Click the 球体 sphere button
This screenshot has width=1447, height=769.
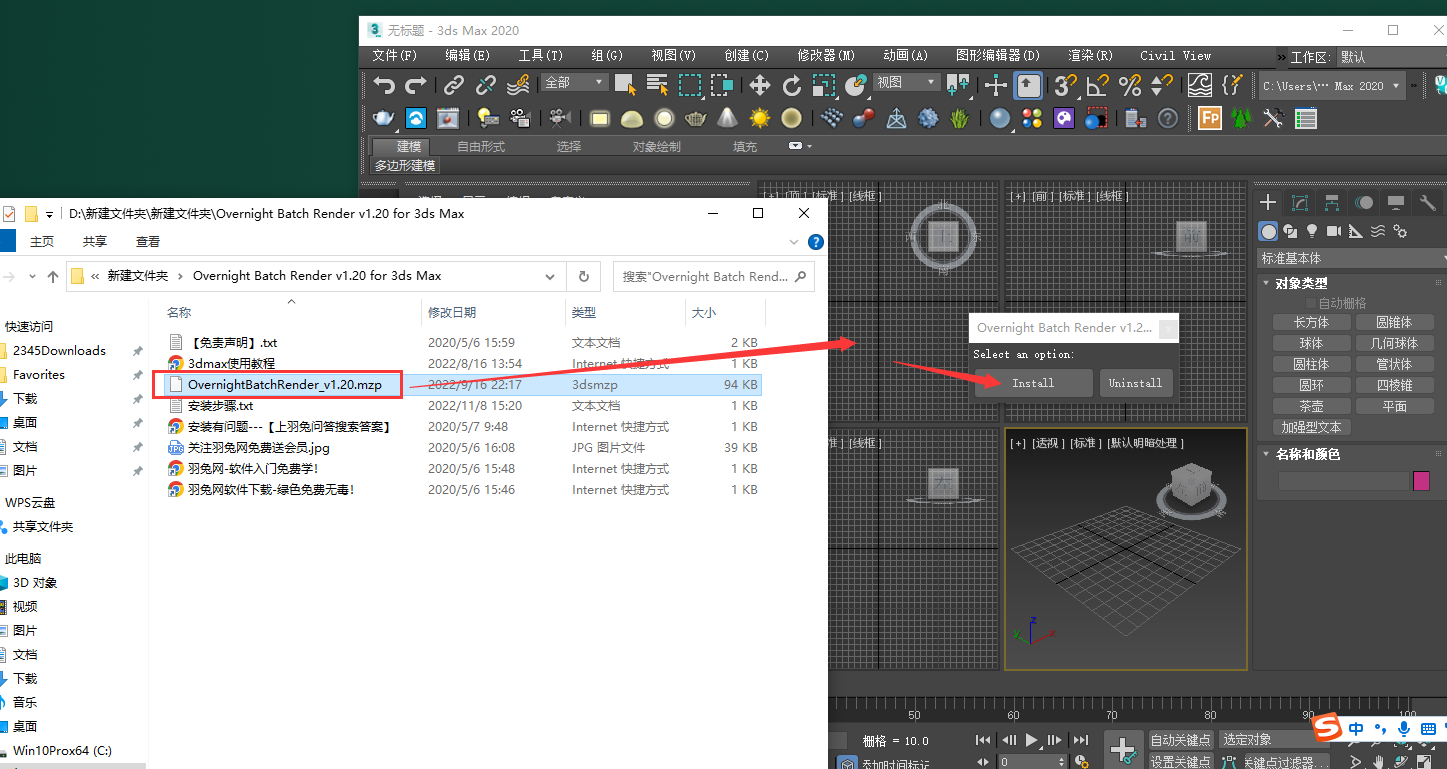point(1311,343)
